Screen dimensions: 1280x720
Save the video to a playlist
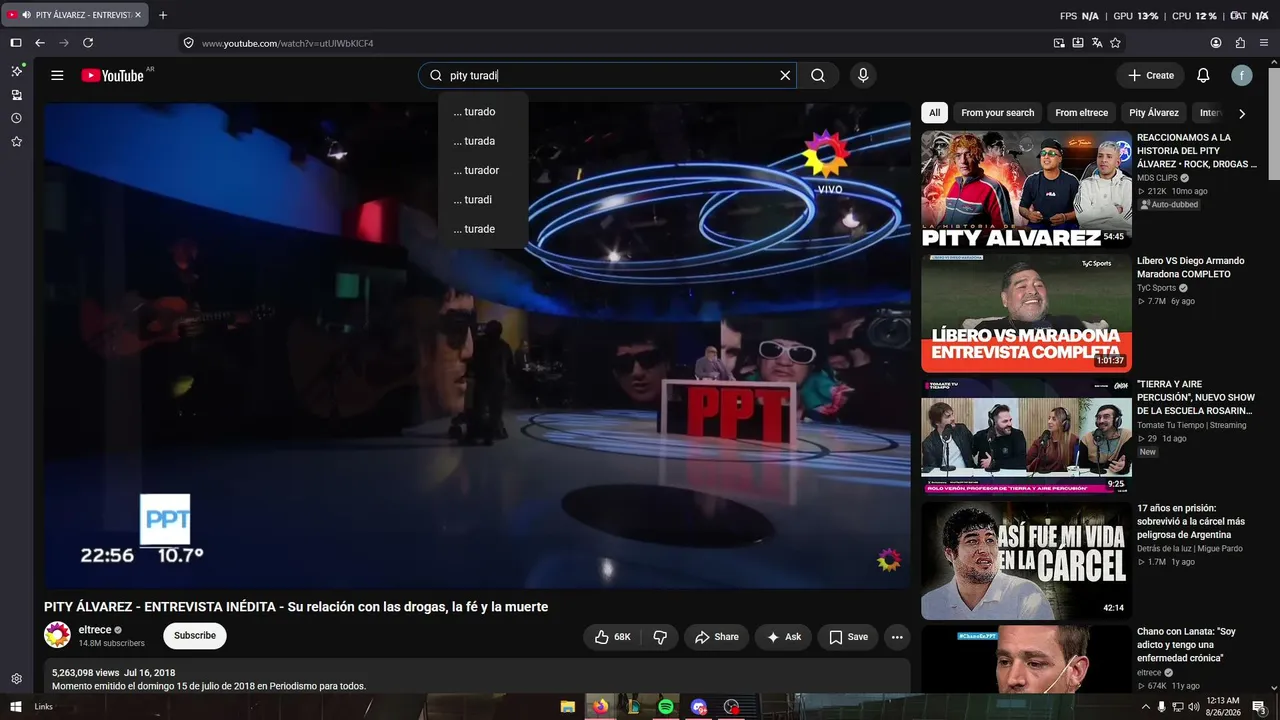coord(848,637)
